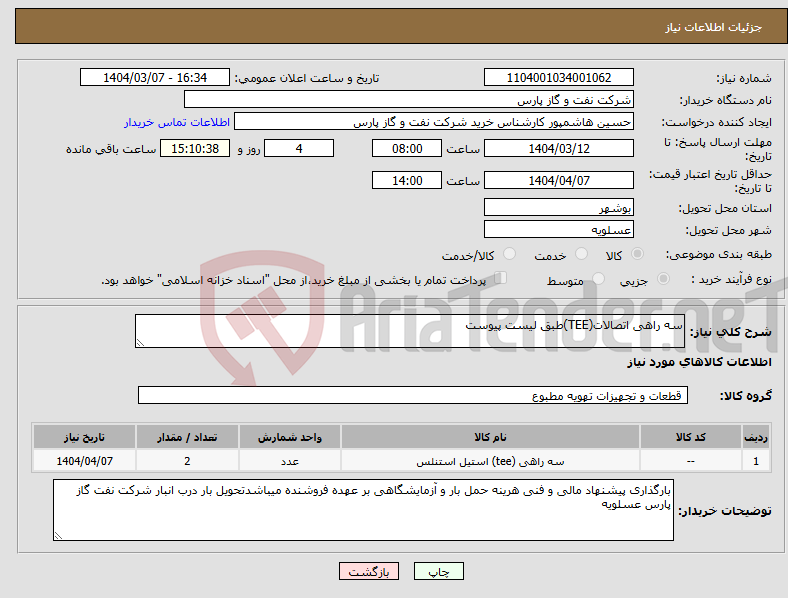Click the شرح کلی نیاز text area

pyautogui.click(x=410, y=331)
